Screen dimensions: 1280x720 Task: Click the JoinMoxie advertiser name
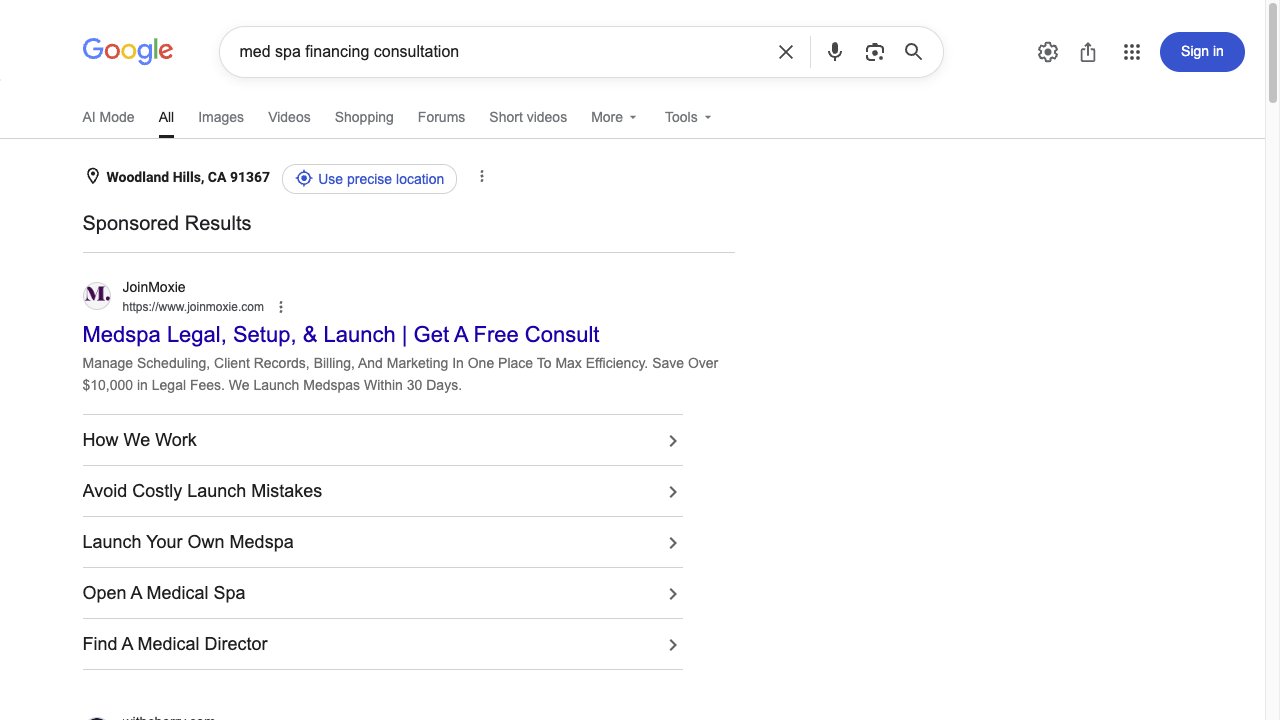tap(154, 287)
